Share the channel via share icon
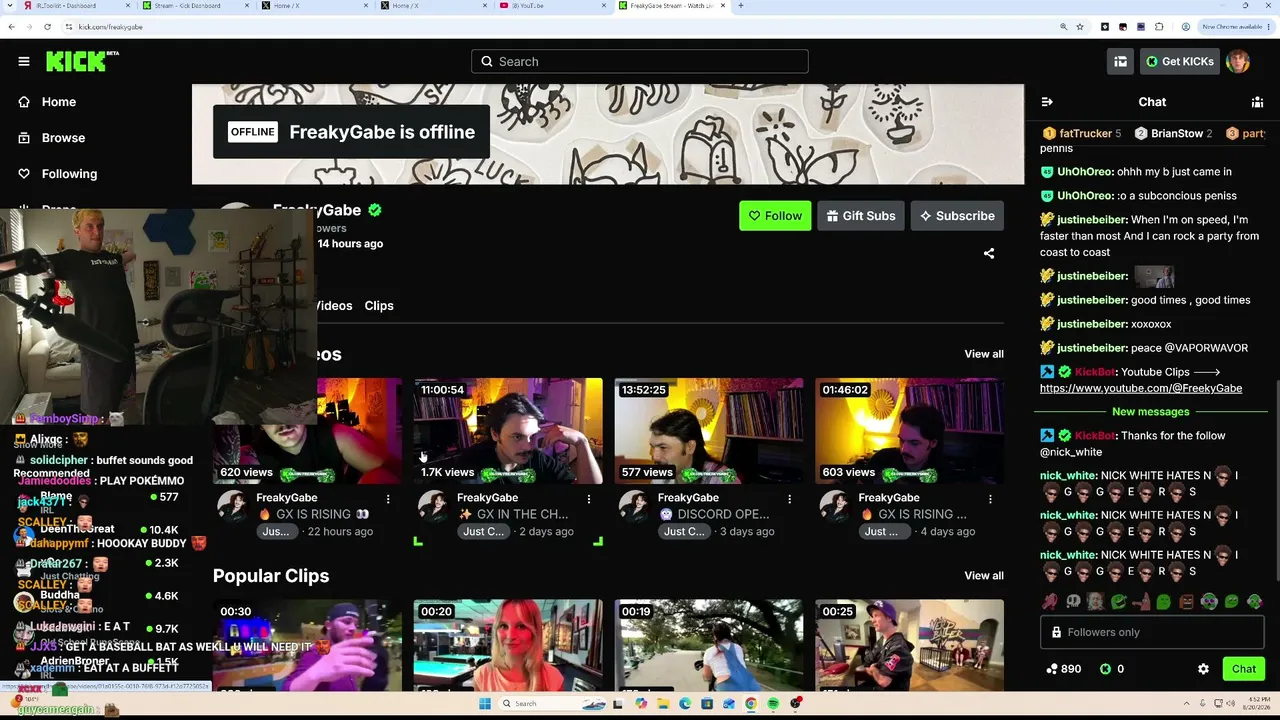The image size is (1280, 720). click(x=989, y=254)
